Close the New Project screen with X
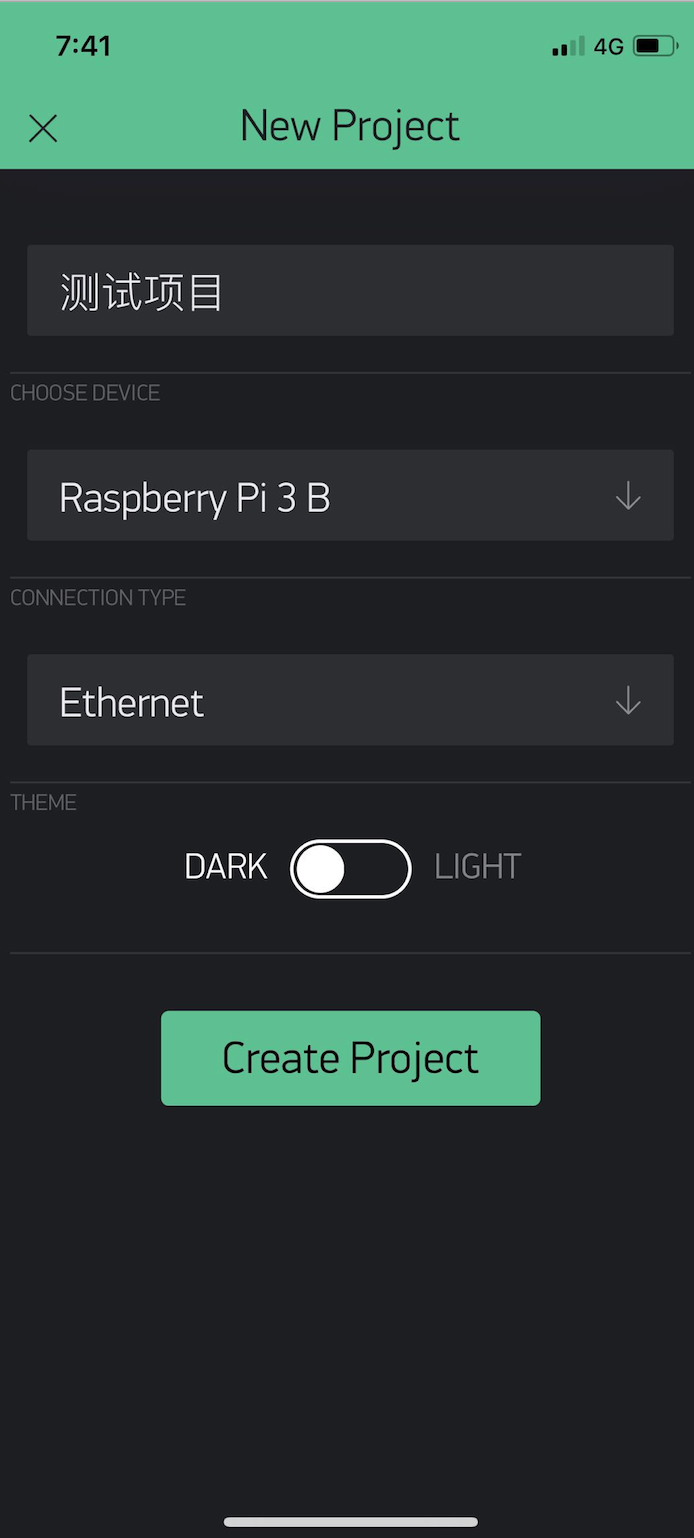The image size is (694, 1538). [x=43, y=128]
